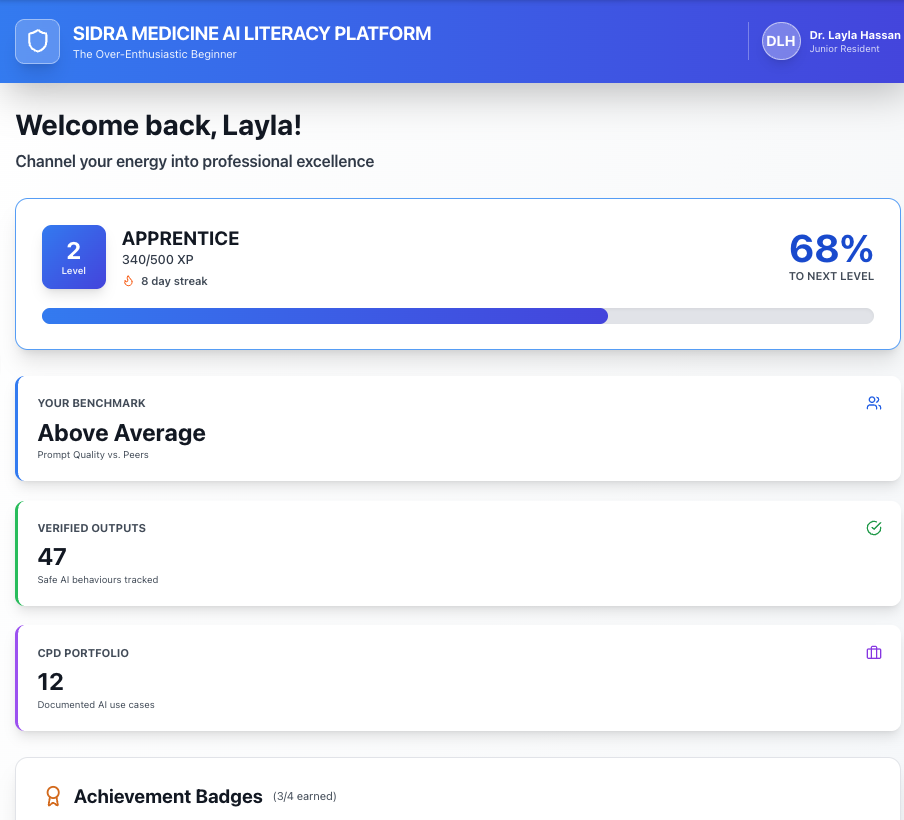The image size is (904, 820).
Task: Click the shield logo in the header
Action: tap(37, 41)
